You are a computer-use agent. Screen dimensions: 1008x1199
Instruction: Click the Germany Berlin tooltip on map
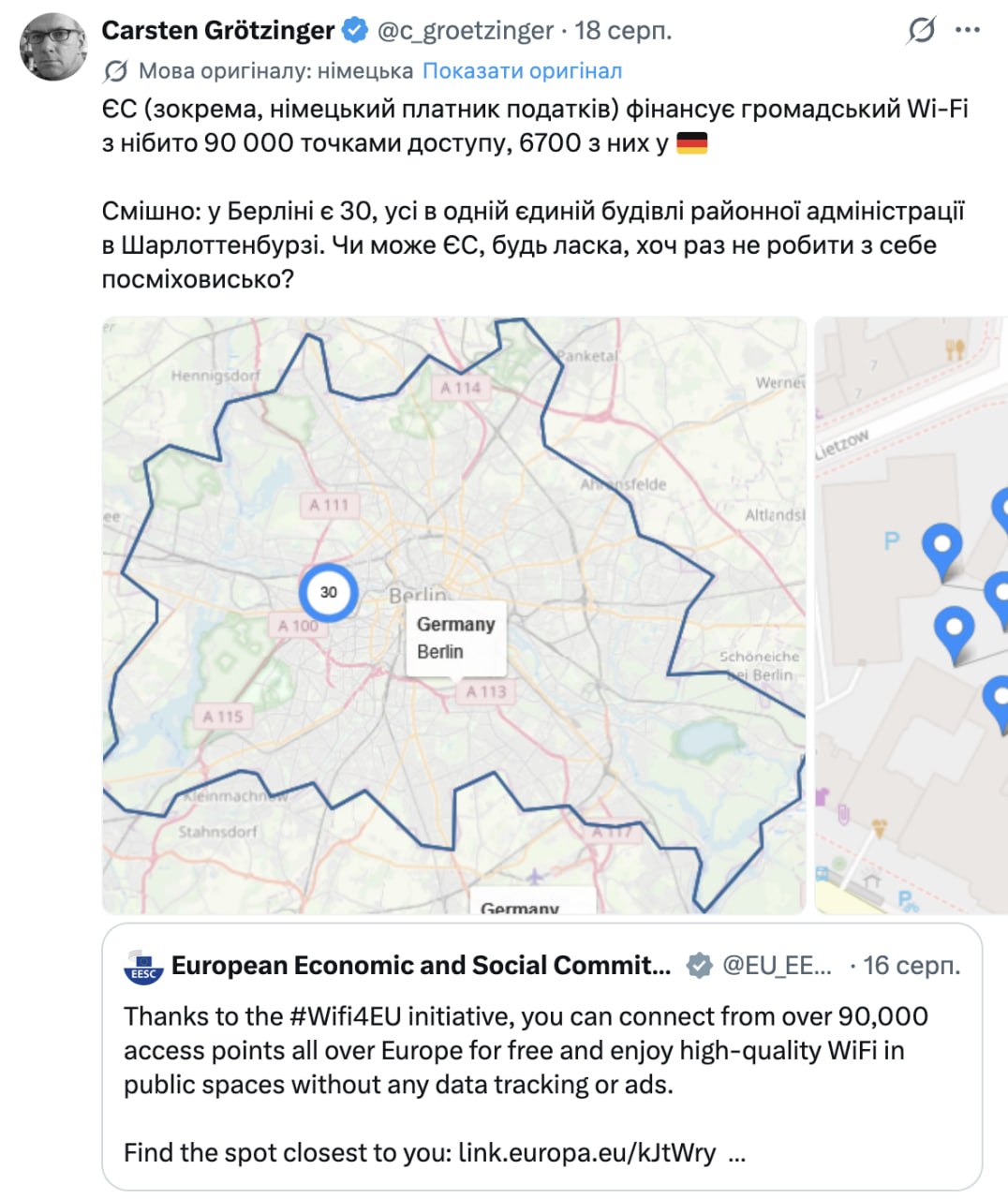[456, 638]
